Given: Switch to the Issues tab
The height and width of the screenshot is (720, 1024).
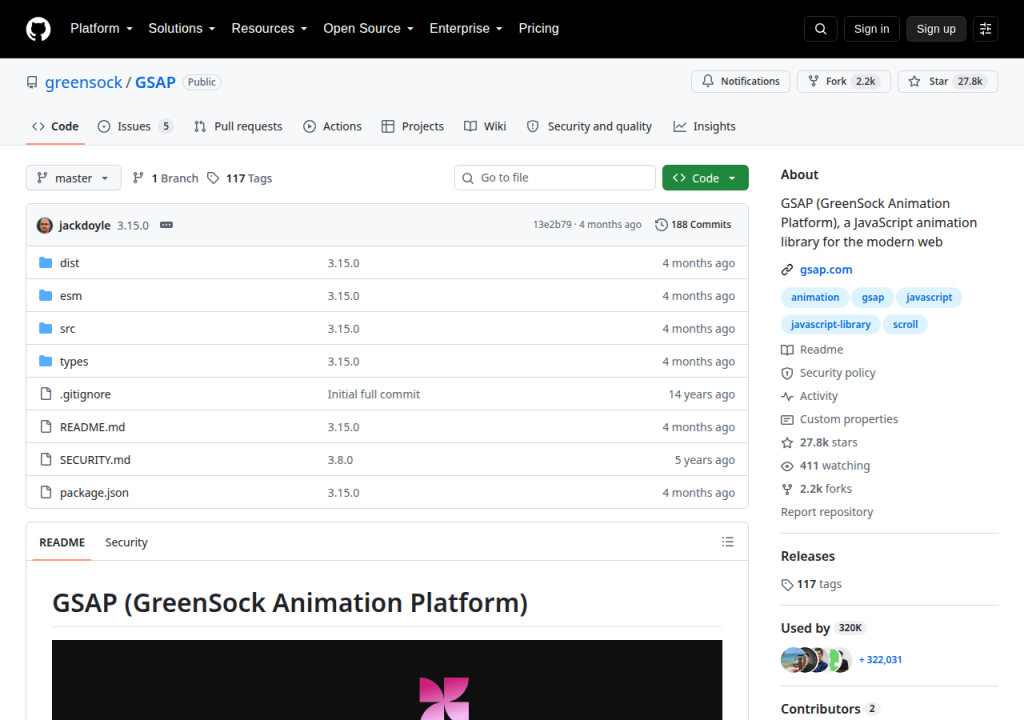Looking at the screenshot, I should [x=135, y=126].
